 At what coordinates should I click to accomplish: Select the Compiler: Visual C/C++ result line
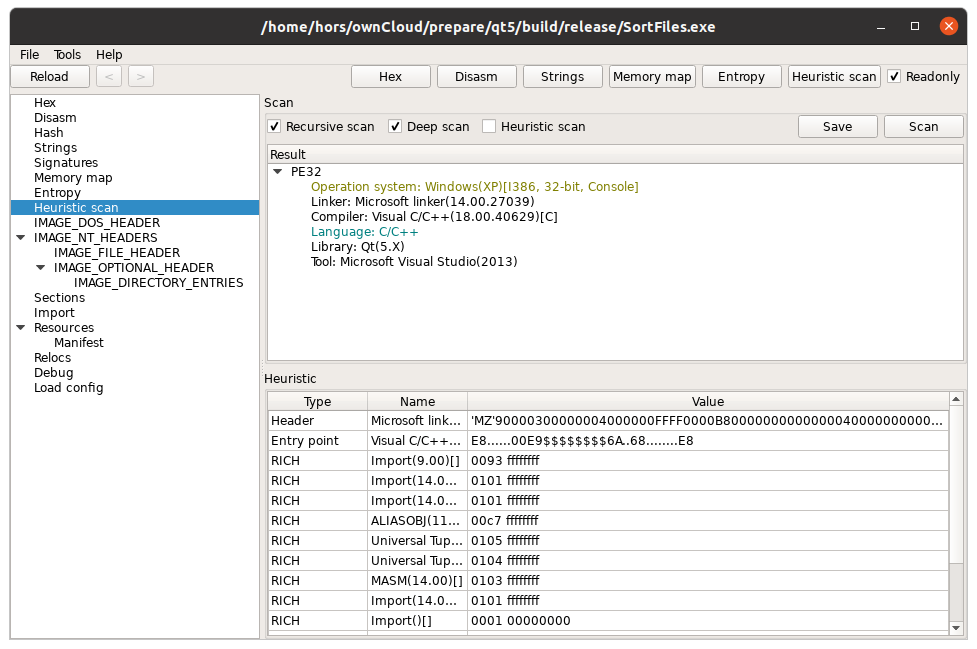(x=434, y=217)
